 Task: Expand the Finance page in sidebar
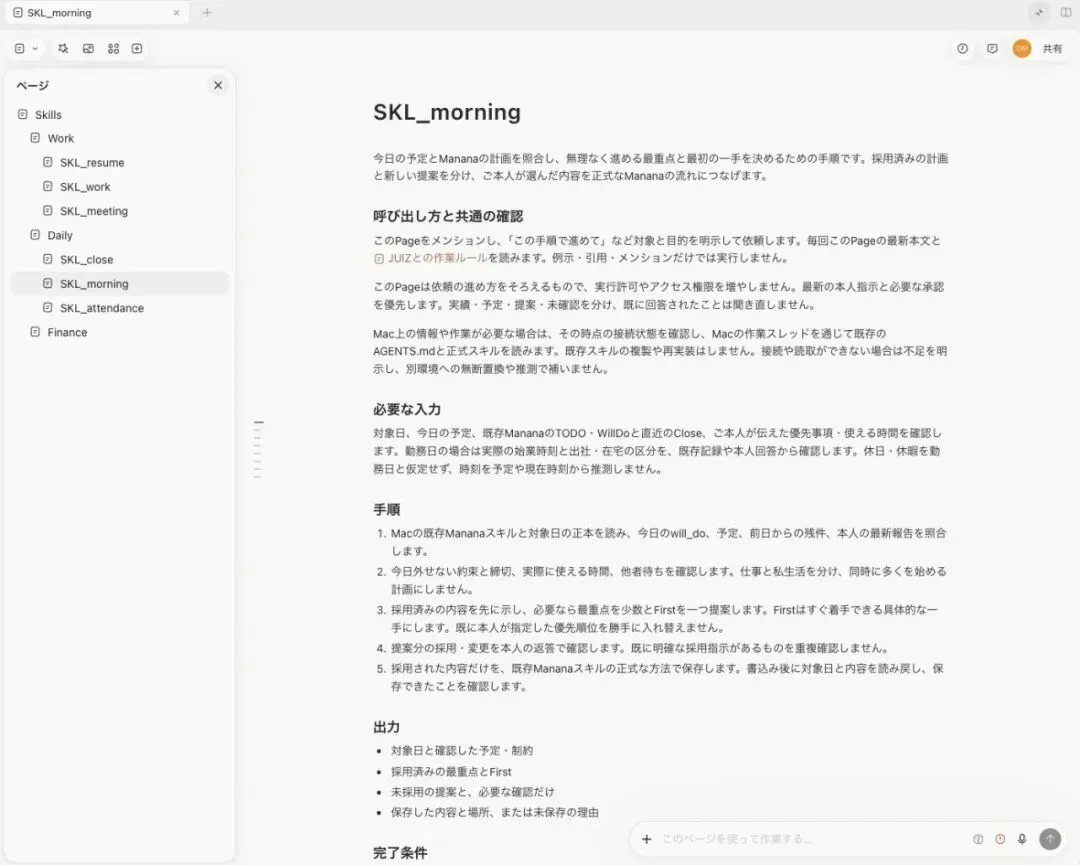point(35,332)
